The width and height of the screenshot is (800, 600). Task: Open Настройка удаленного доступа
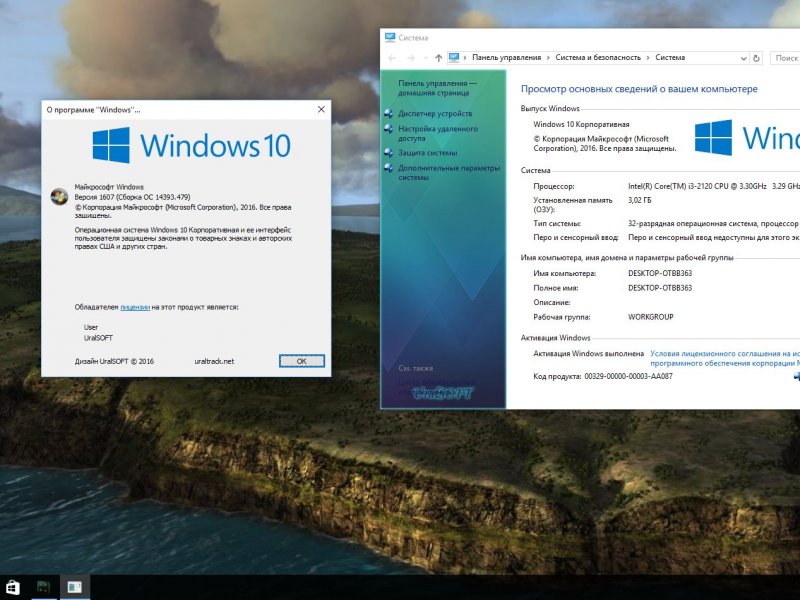pos(438,133)
